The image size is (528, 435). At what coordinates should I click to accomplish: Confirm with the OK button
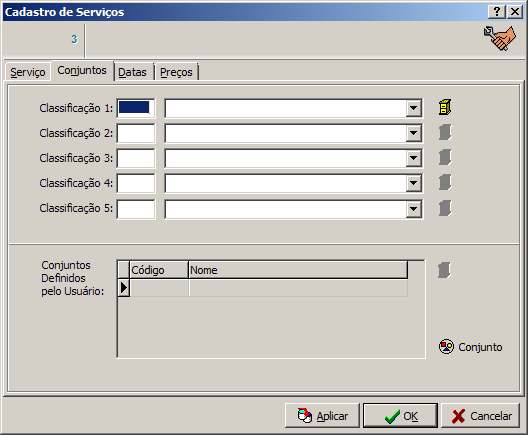coord(400,416)
